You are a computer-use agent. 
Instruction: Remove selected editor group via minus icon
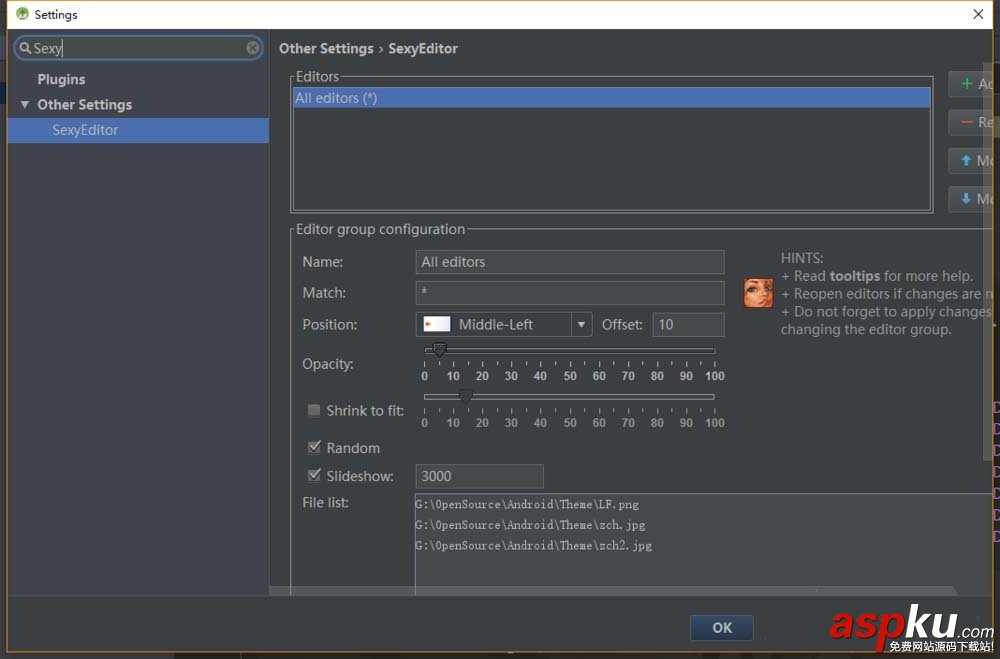(966, 122)
